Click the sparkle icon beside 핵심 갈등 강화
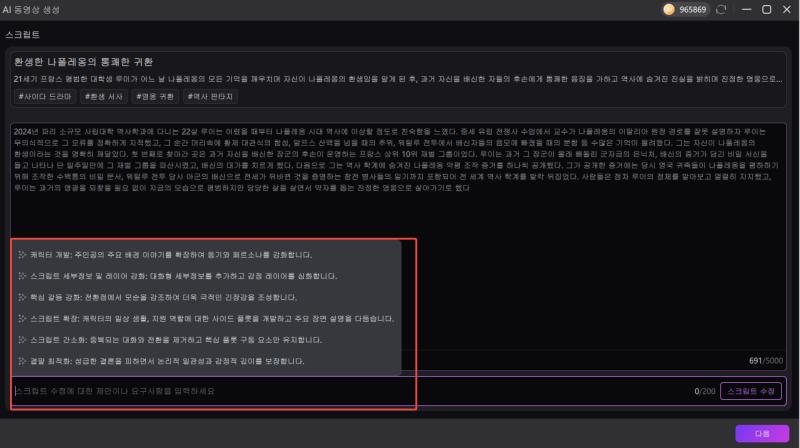The image size is (800, 448). tap(22, 297)
